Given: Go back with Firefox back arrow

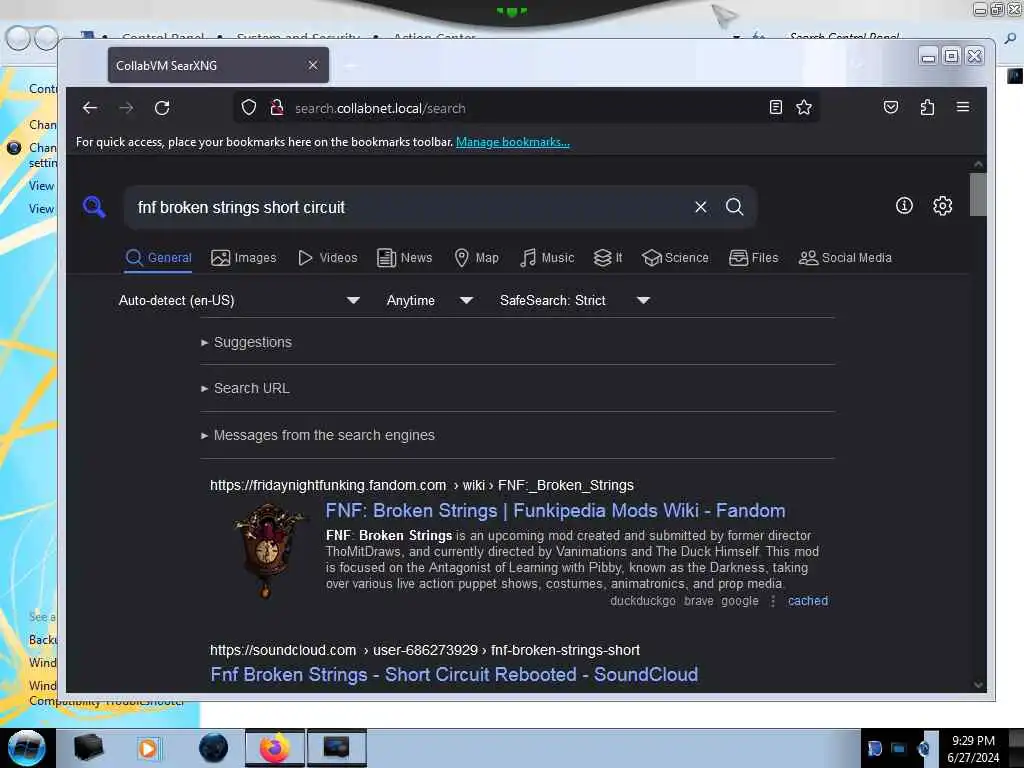Looking at the screenshot, I should coord(90,108).
